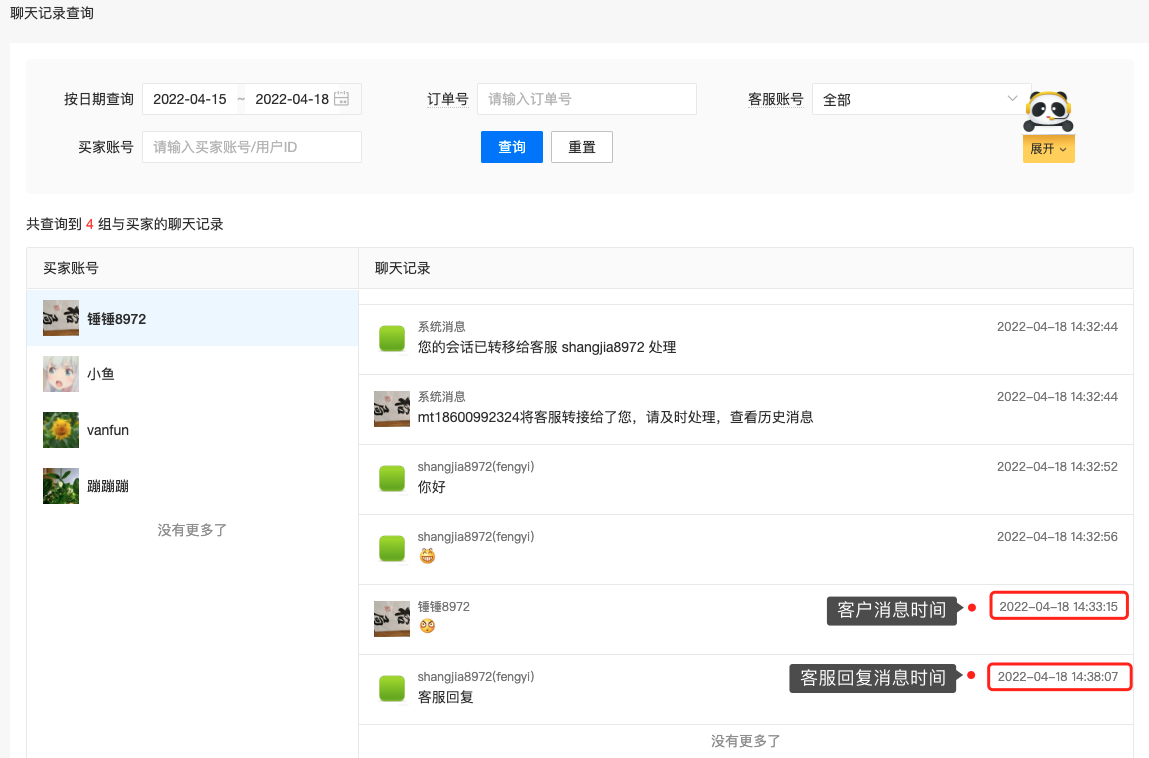1149x758 pixels.
Task: Select the vanfun sunflower avatar
Action: coord(61,430)
